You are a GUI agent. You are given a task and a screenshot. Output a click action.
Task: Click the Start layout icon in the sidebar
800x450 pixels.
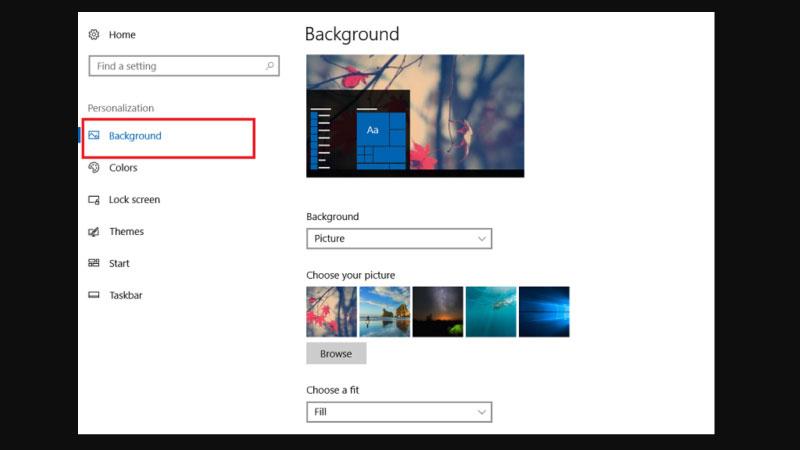coord(94,264)
